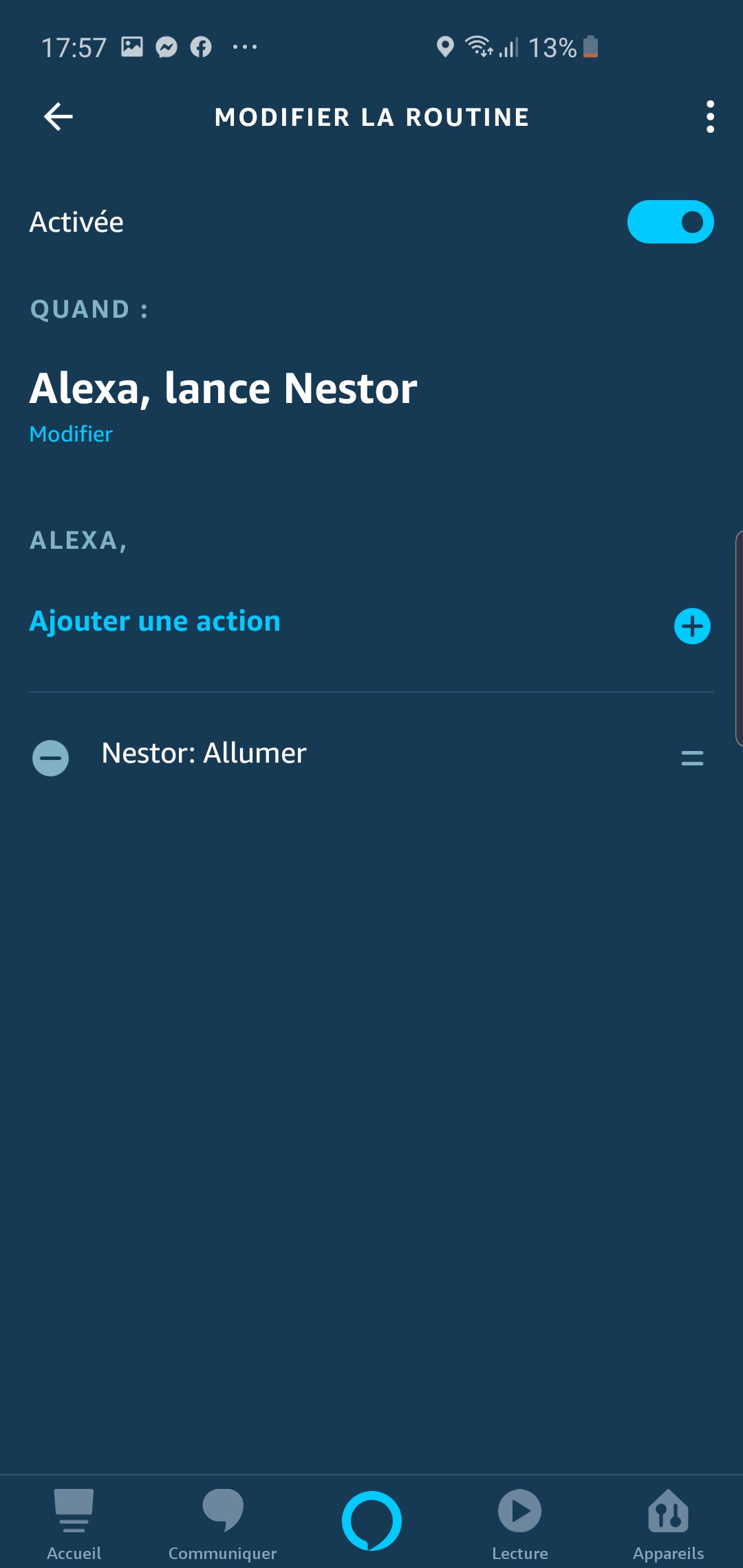The image size is (743, 1568).
Task: Remove the Nestor: Allumer action
Action: tap(51, 758)
